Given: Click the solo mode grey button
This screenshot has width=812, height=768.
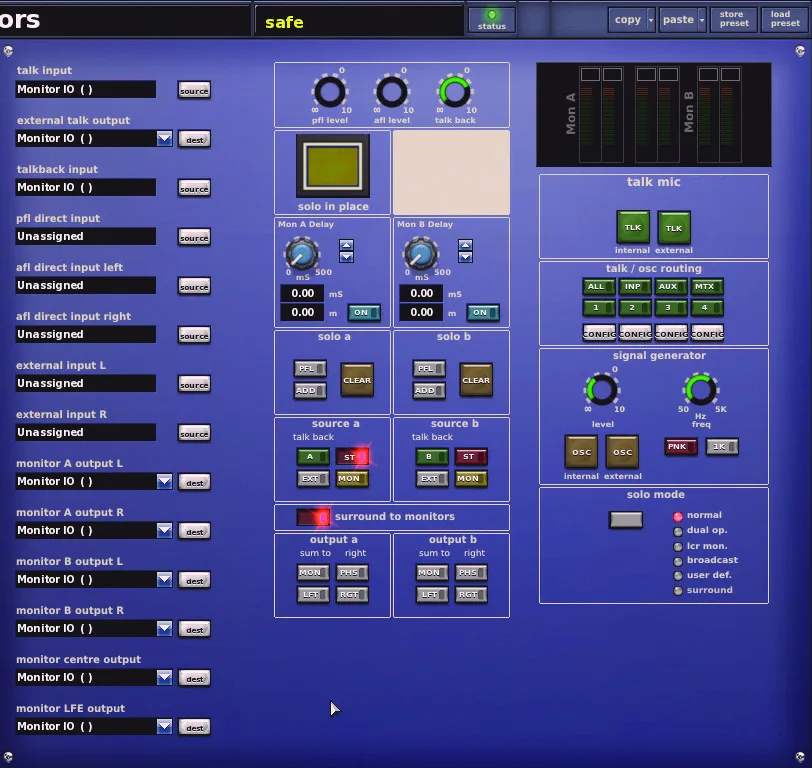Looking at the screenshot, I should pos(626,519).
